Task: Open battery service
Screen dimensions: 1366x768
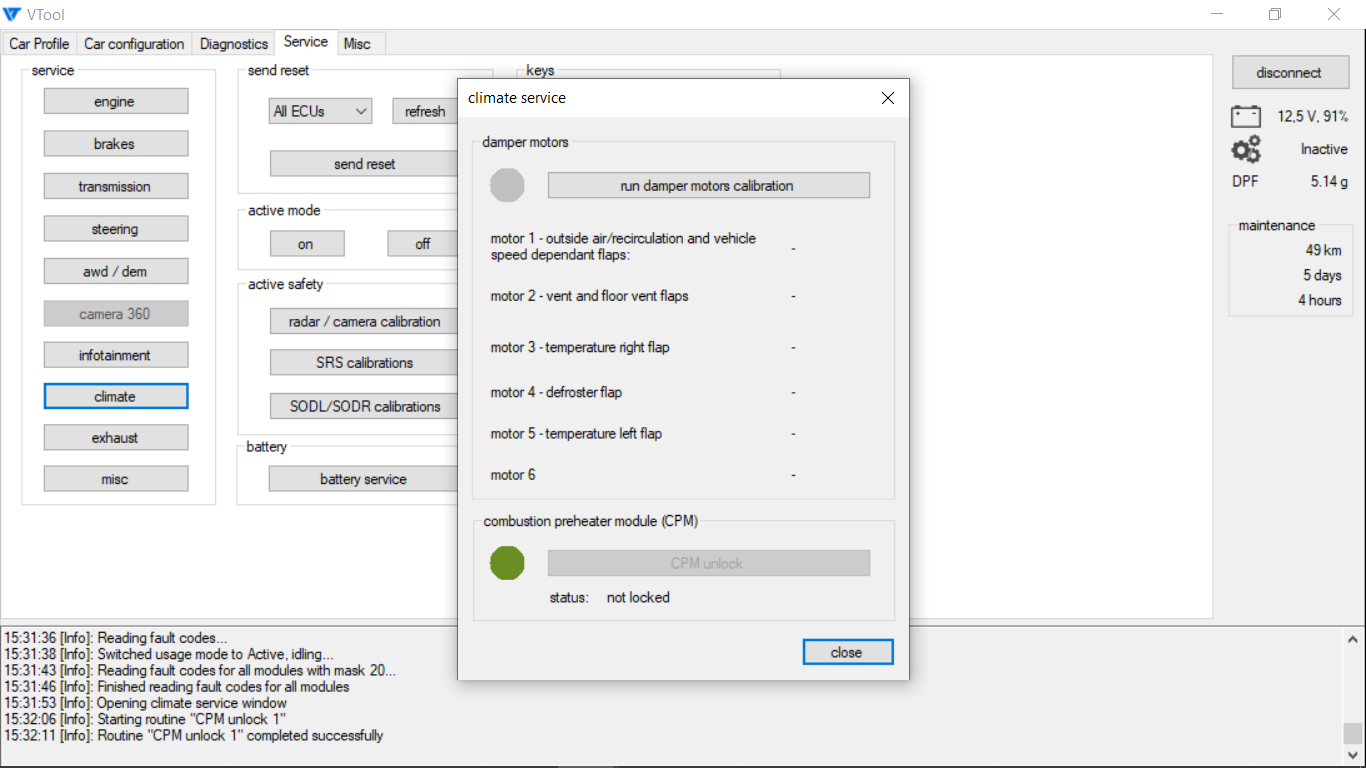Action: tap(362, 479)
